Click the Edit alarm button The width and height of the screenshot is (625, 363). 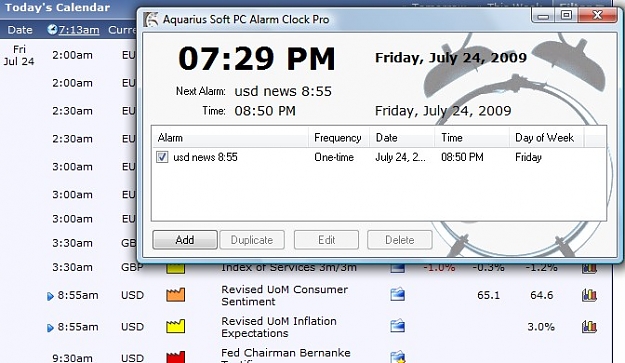point(326,240)
